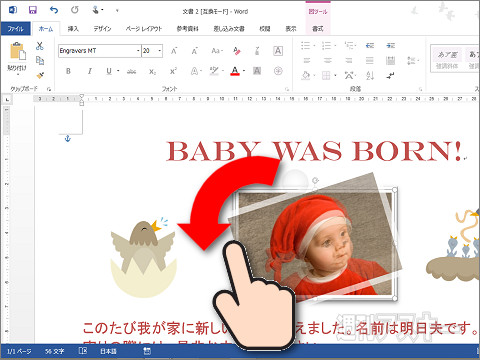
Task: Click the enclosed character circle icon
Action: tap(278, 71)
